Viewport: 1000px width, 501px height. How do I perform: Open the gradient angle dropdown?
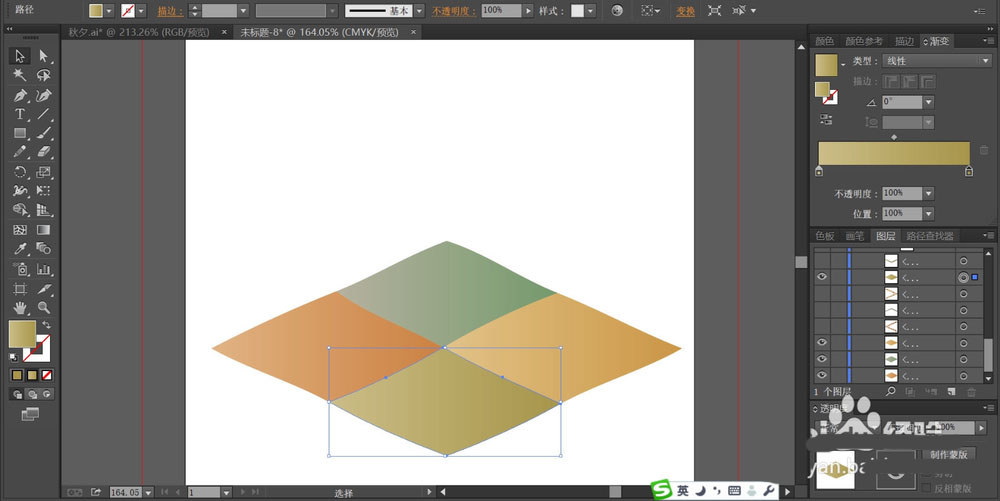tap(929, 102)
